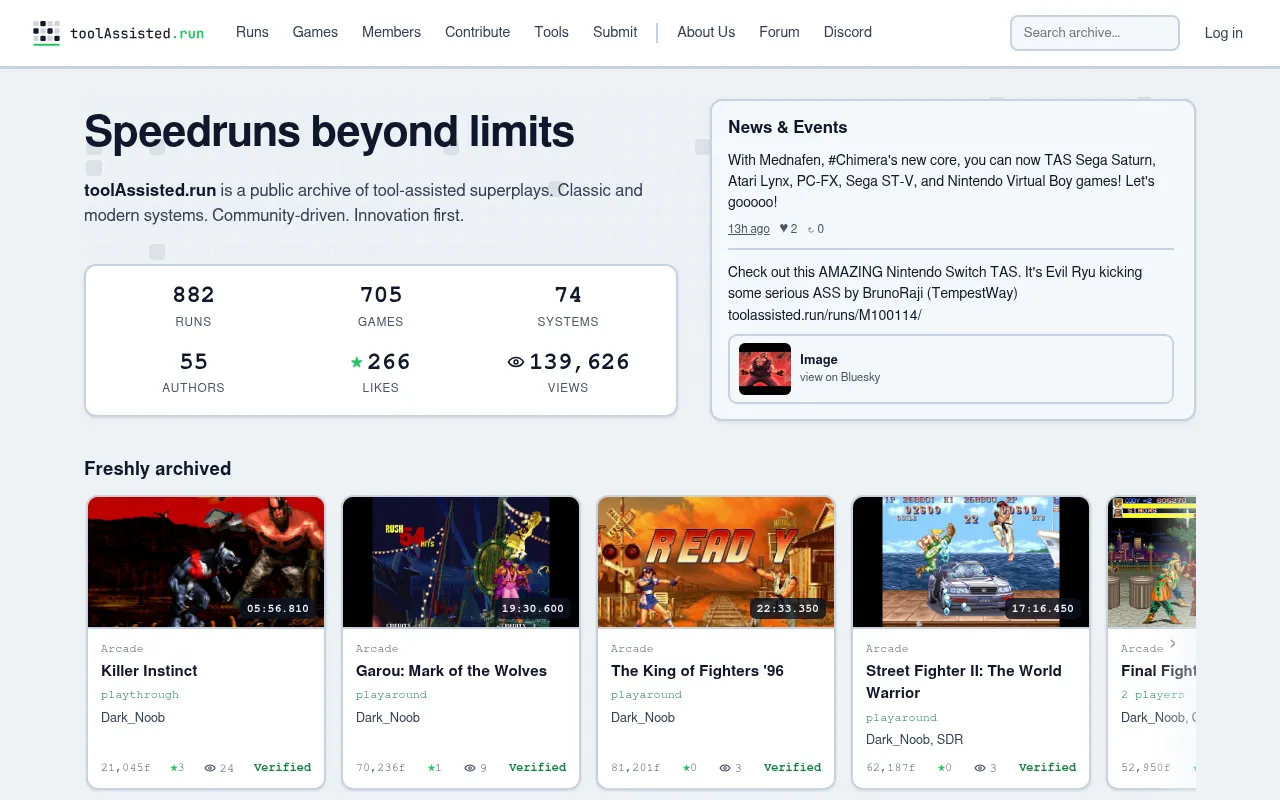Open the Tools nav item
The image size is (1280, 800).
(x=551, y=32)
